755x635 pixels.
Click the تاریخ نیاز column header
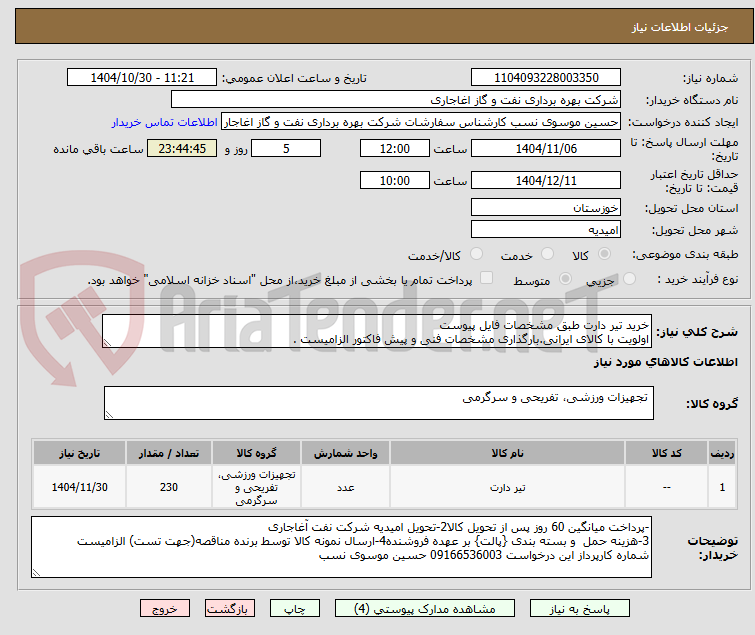tap(79, 453)
